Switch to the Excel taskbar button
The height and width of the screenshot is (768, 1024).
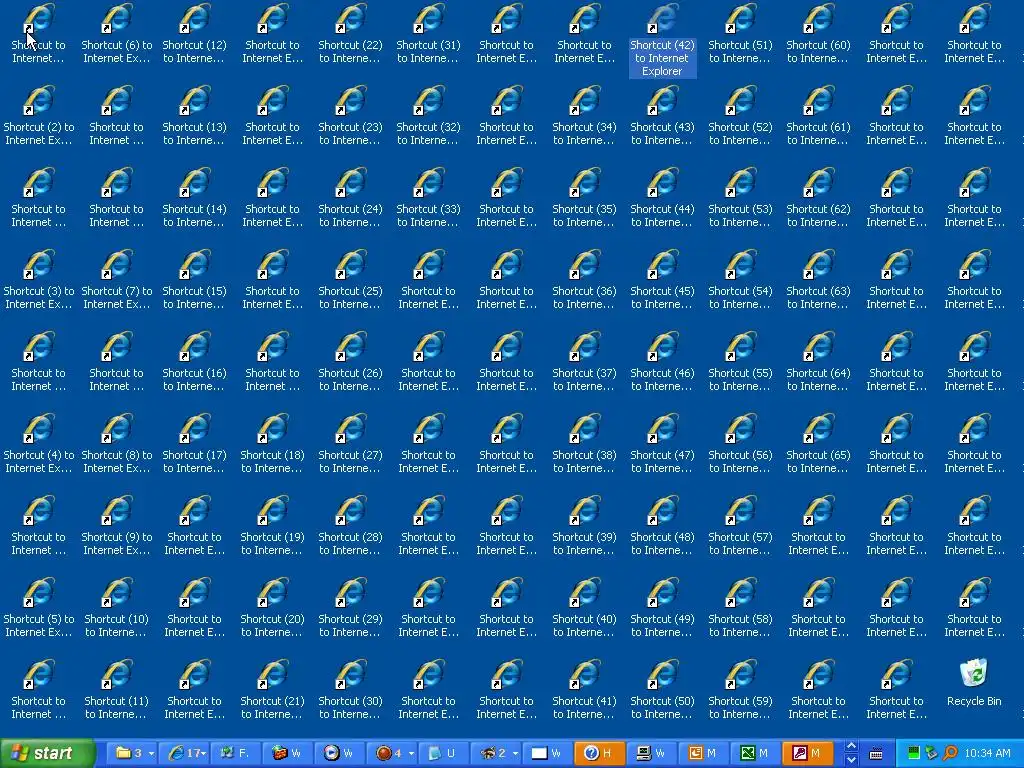click(x=755, y=753)
